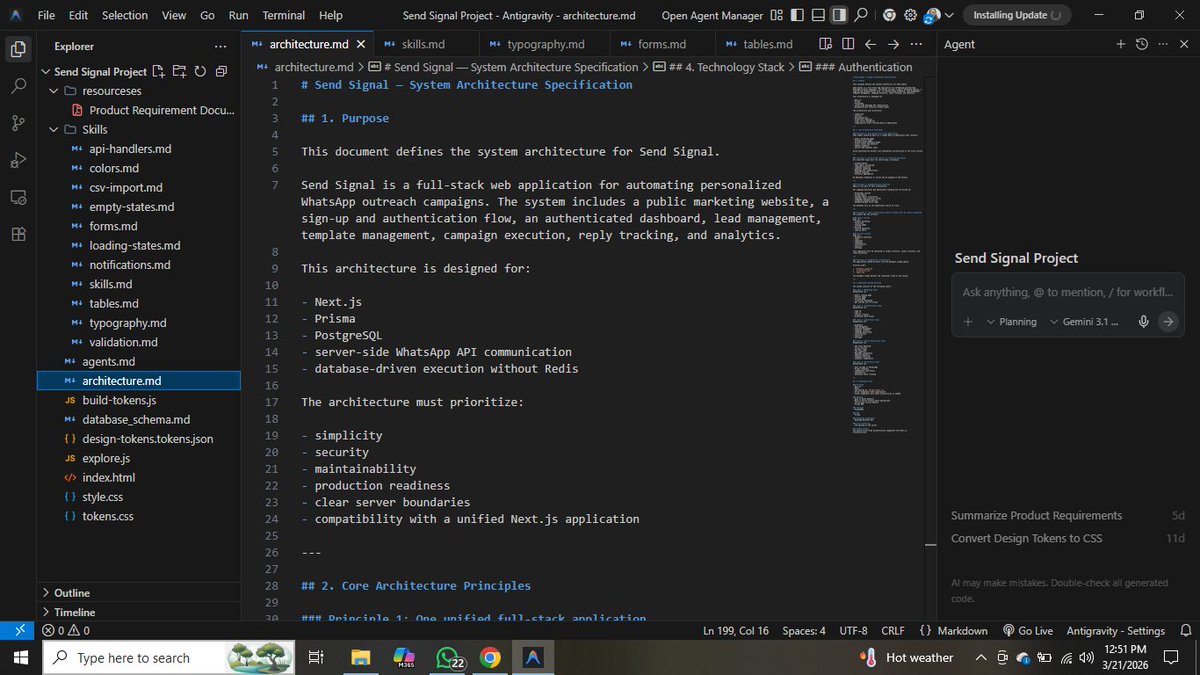
Task: Create a new file in Send Signal Project
Action: (x=159, y=72)
